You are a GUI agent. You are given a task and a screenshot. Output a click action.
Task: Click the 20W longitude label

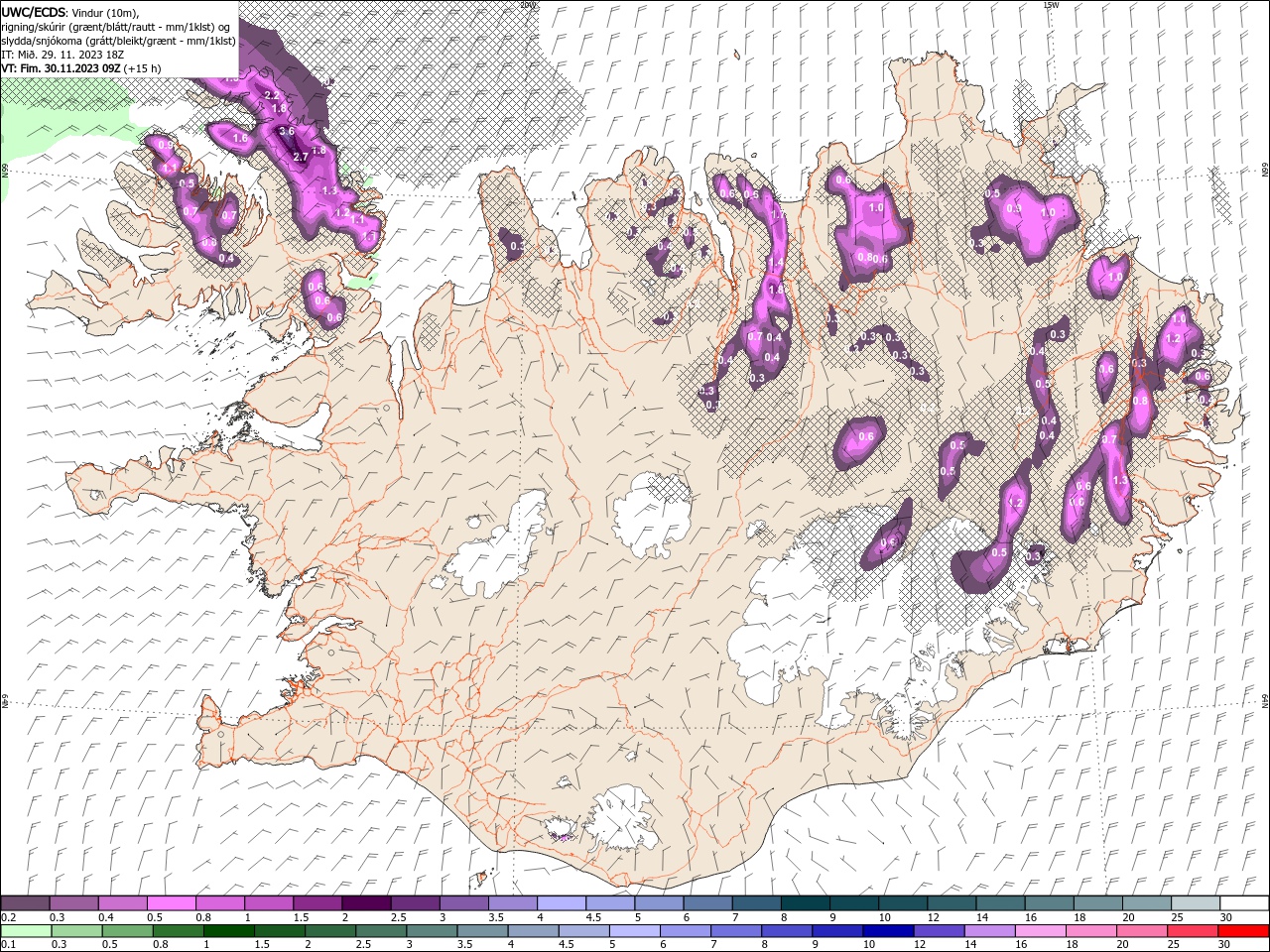527,5
